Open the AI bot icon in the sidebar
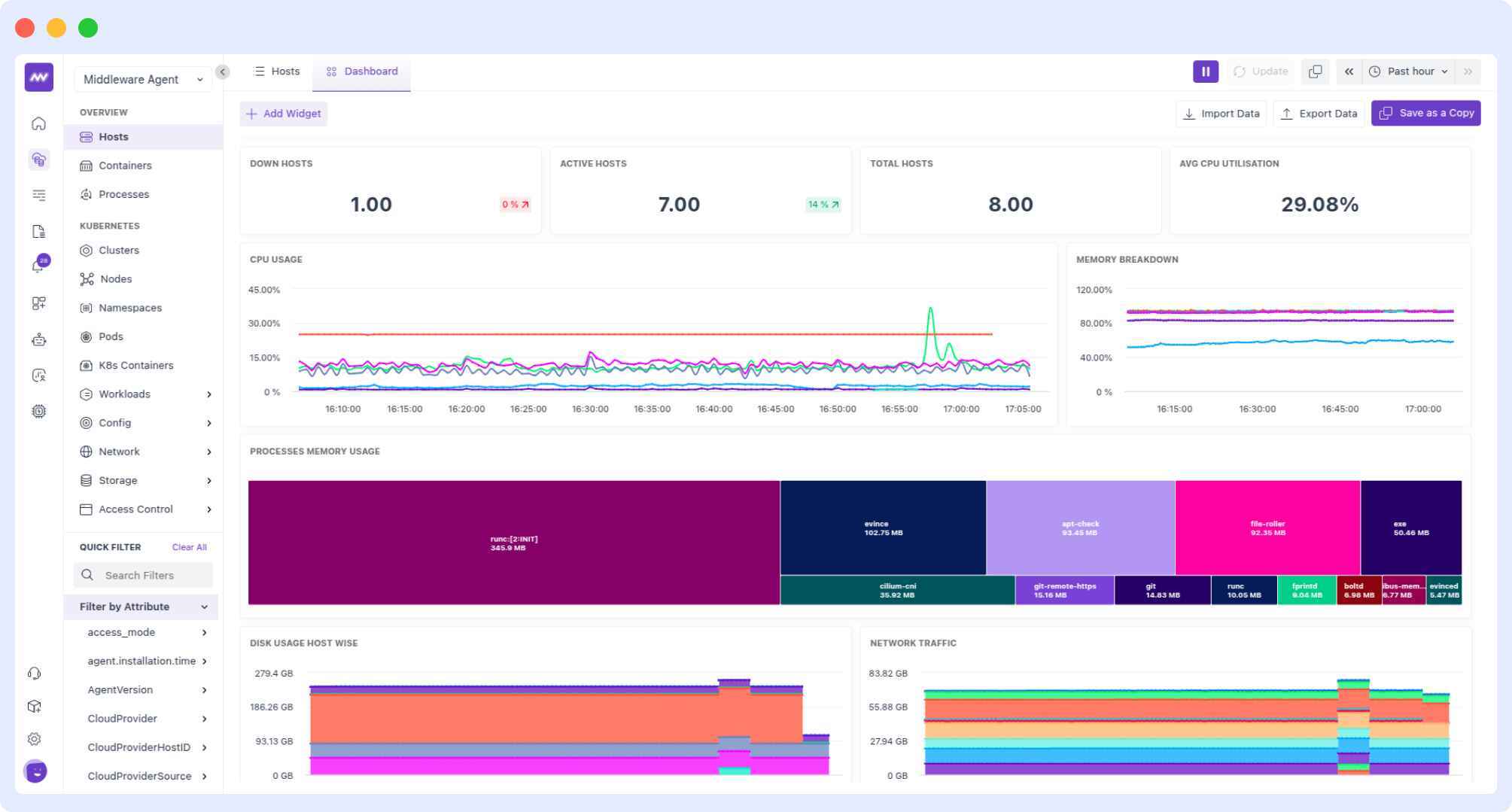 (x=38, y=339)
